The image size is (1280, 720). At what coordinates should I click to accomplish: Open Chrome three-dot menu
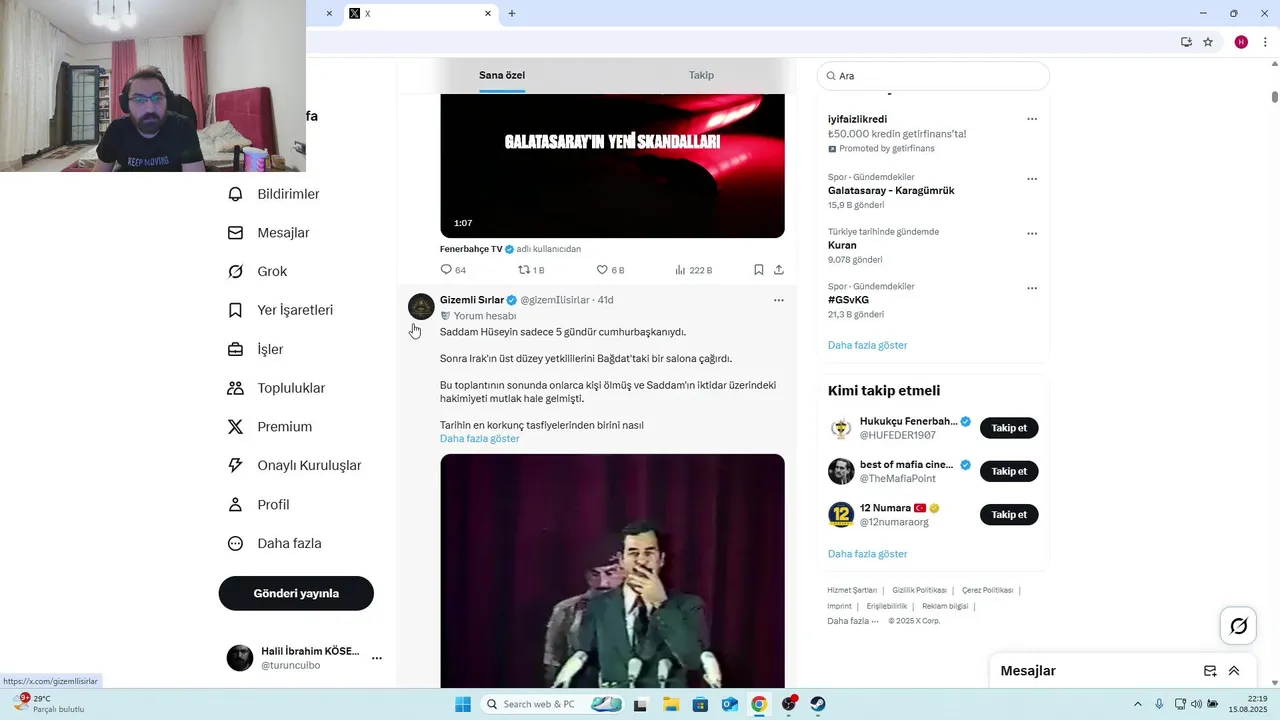pos(1266,42)
